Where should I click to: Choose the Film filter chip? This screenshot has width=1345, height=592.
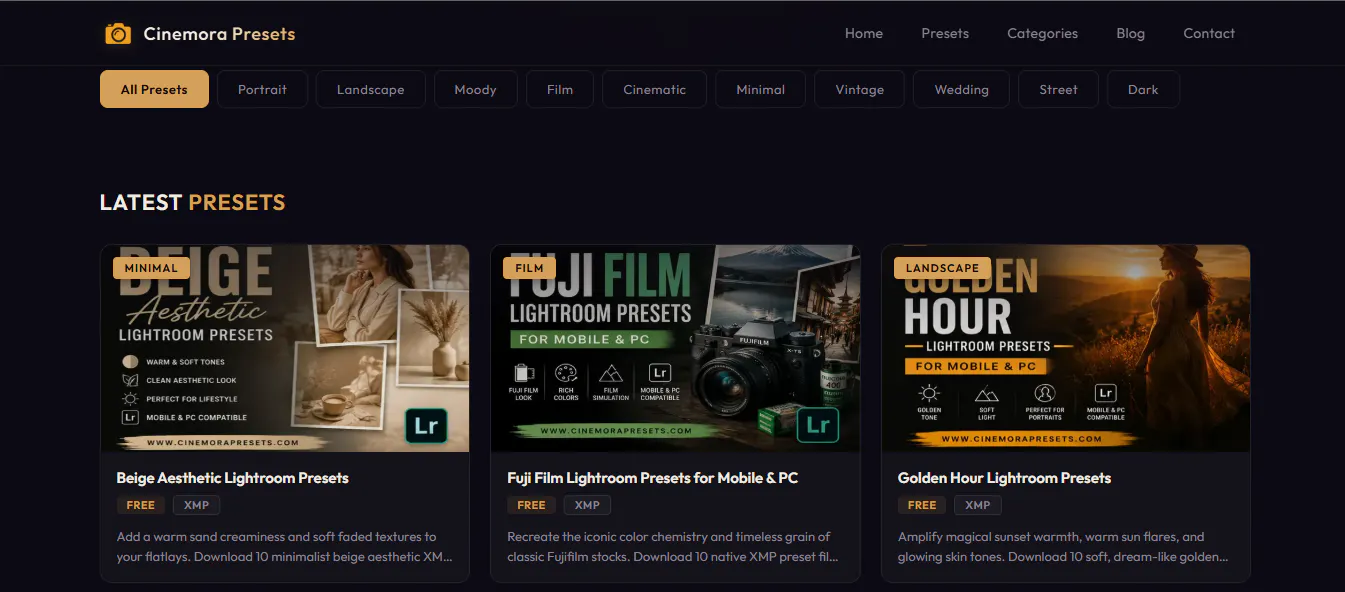(560, 89)
